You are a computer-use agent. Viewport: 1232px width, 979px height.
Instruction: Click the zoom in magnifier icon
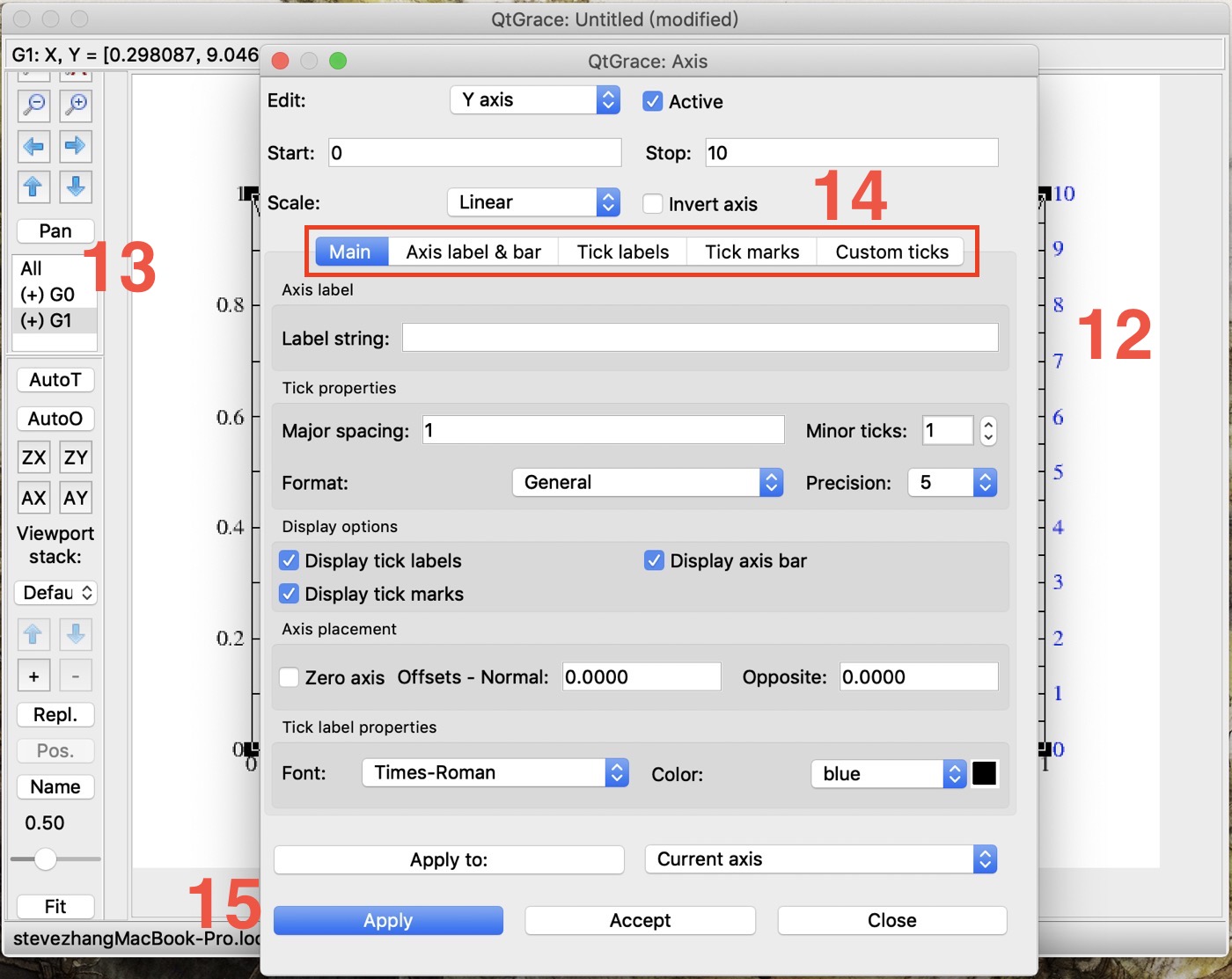(76, 105)
